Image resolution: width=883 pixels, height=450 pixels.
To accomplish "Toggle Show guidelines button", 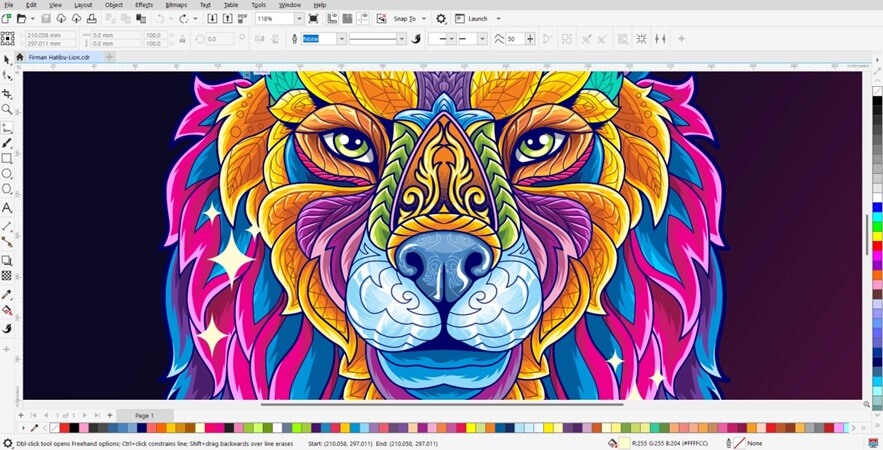I will [363, 19].
